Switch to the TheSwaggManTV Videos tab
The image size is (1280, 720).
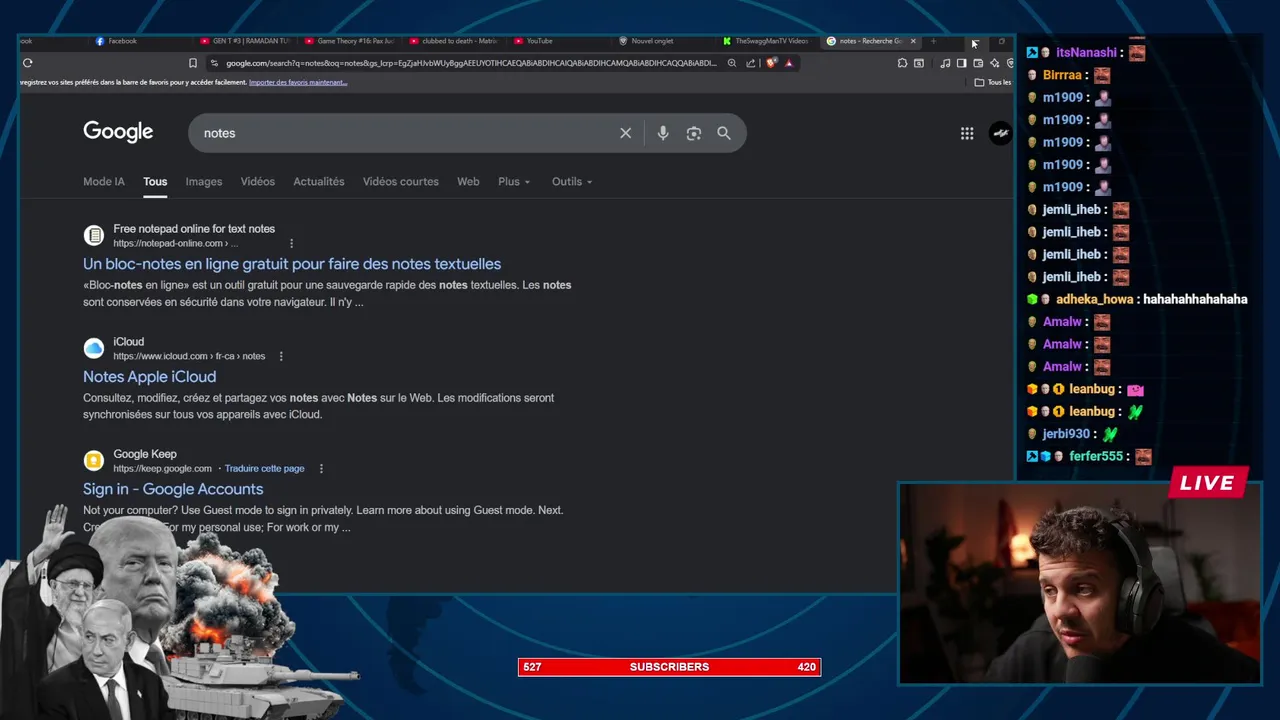click(766, 41)
